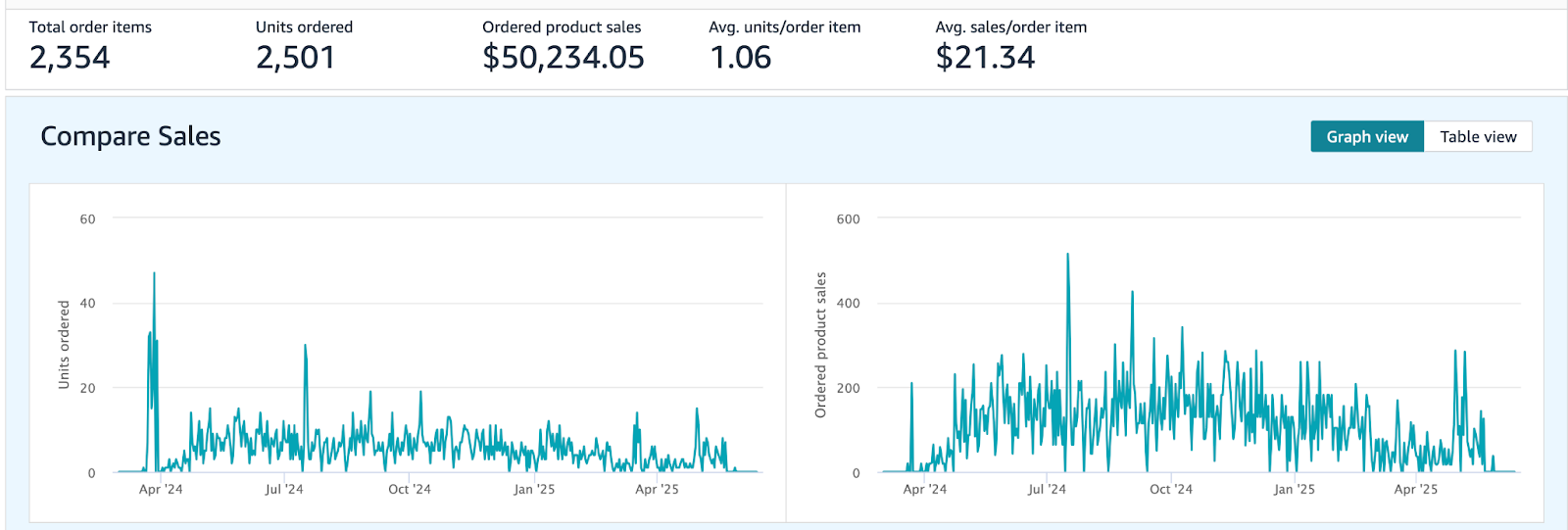Image resolution: width=1568 pixels, height=530 pixels.
Task: Click the Ordered product sales amount $50,234.05
Action: point(563,58)
